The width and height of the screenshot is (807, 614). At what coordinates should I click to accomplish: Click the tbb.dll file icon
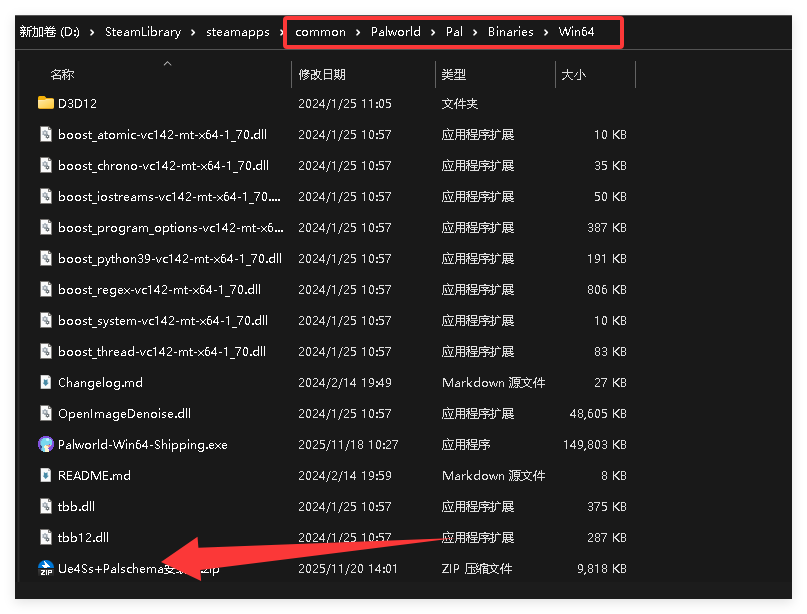[45, 506]
